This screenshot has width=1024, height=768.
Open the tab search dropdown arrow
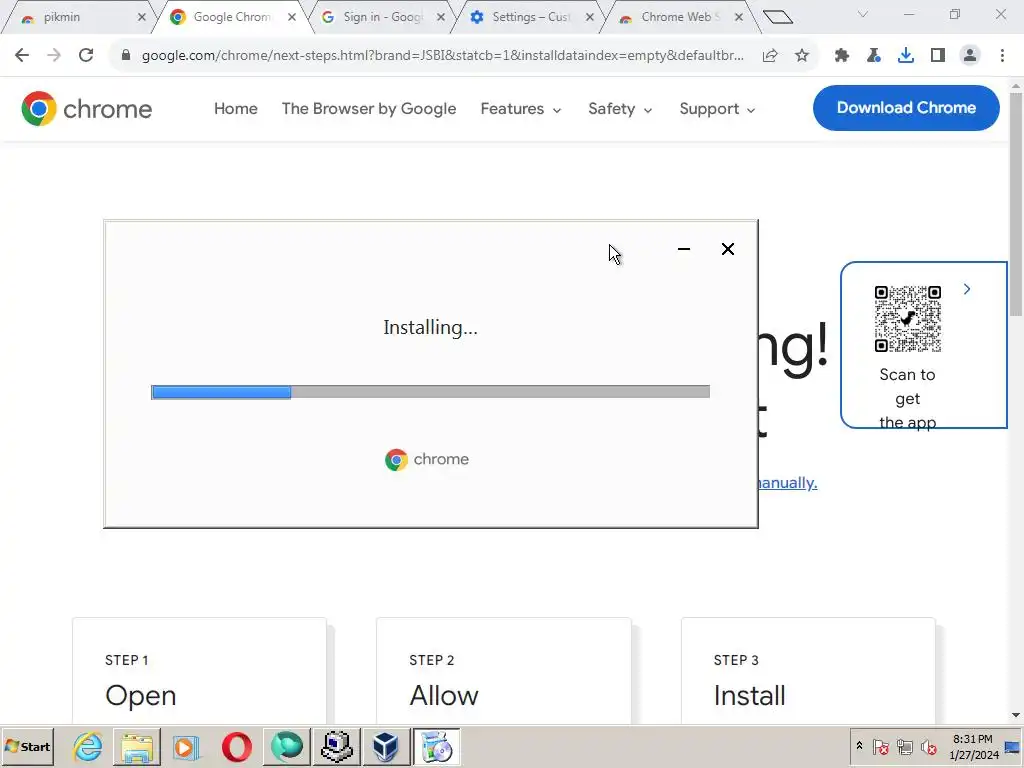tap(863, 14)
